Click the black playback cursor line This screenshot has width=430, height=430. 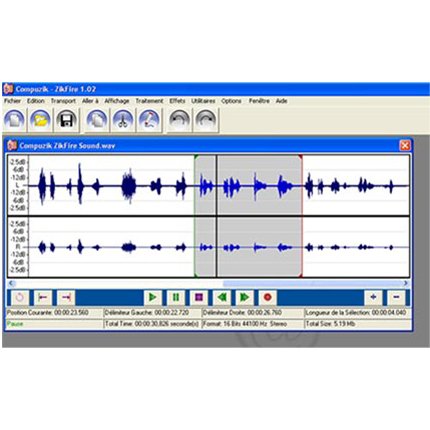(217, 216)
